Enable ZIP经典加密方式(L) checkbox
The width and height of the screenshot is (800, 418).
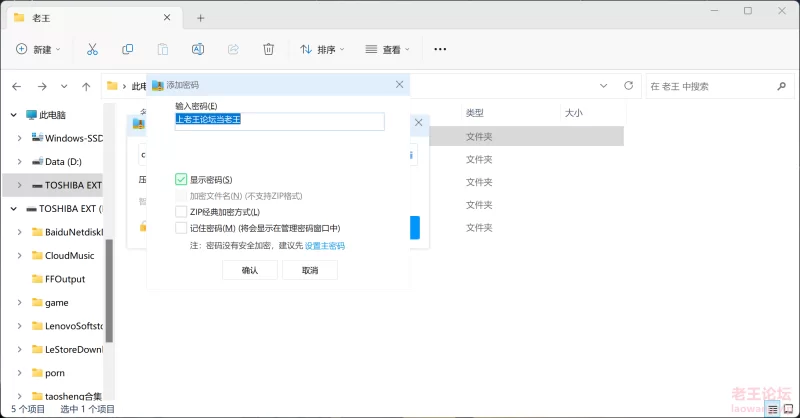(181, 212)
